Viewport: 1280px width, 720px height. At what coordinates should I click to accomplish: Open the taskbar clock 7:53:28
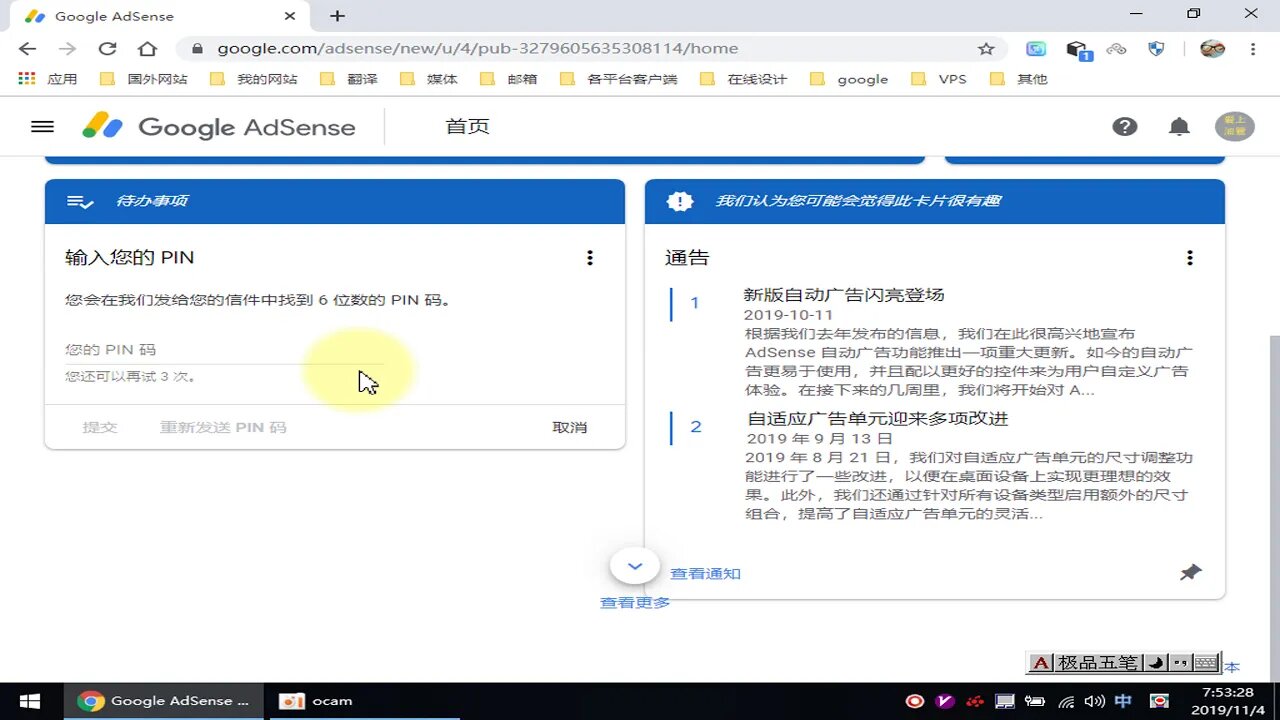pyautogui.click(x=1228, y=701)
